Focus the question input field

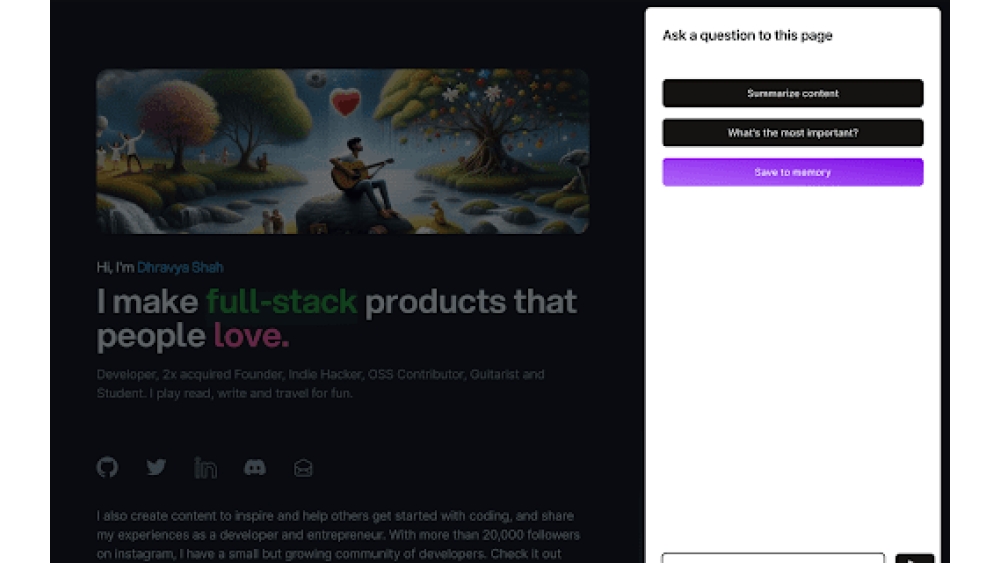(773, 558)
